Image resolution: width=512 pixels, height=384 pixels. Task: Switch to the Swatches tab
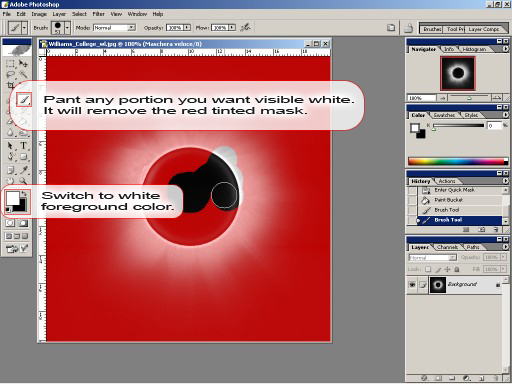pos(444,115)
